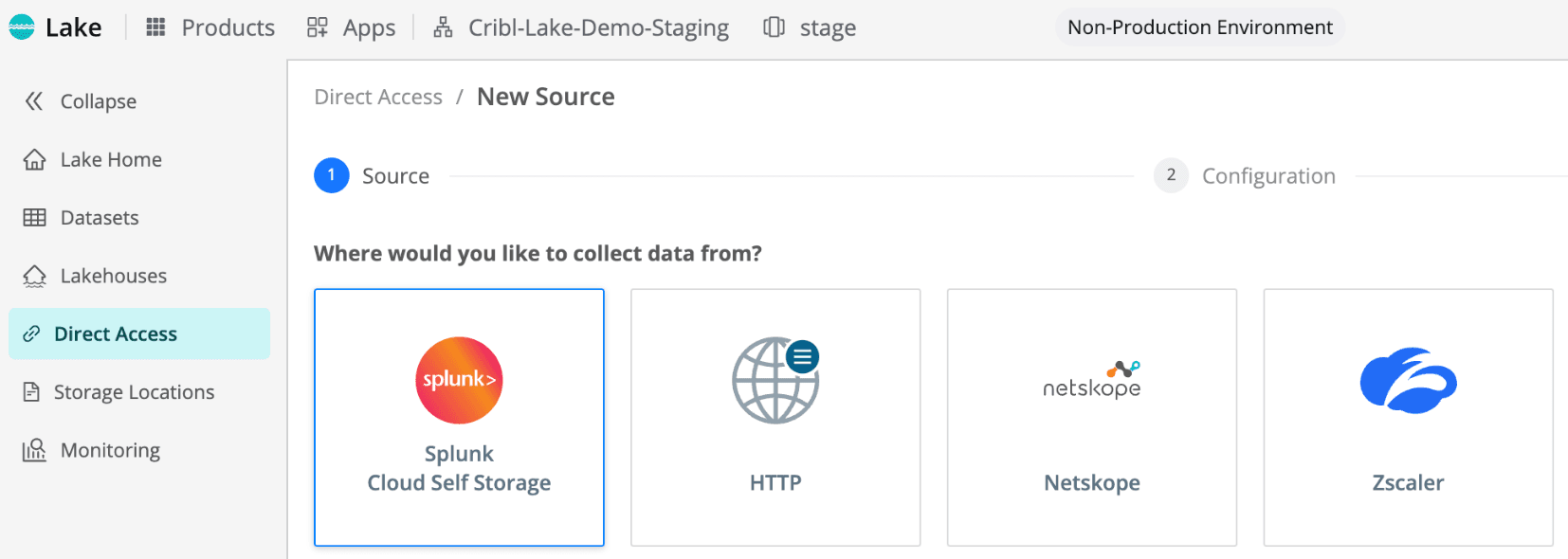
Task: Select step 2 Configuration
Action: pos(1245,175)
